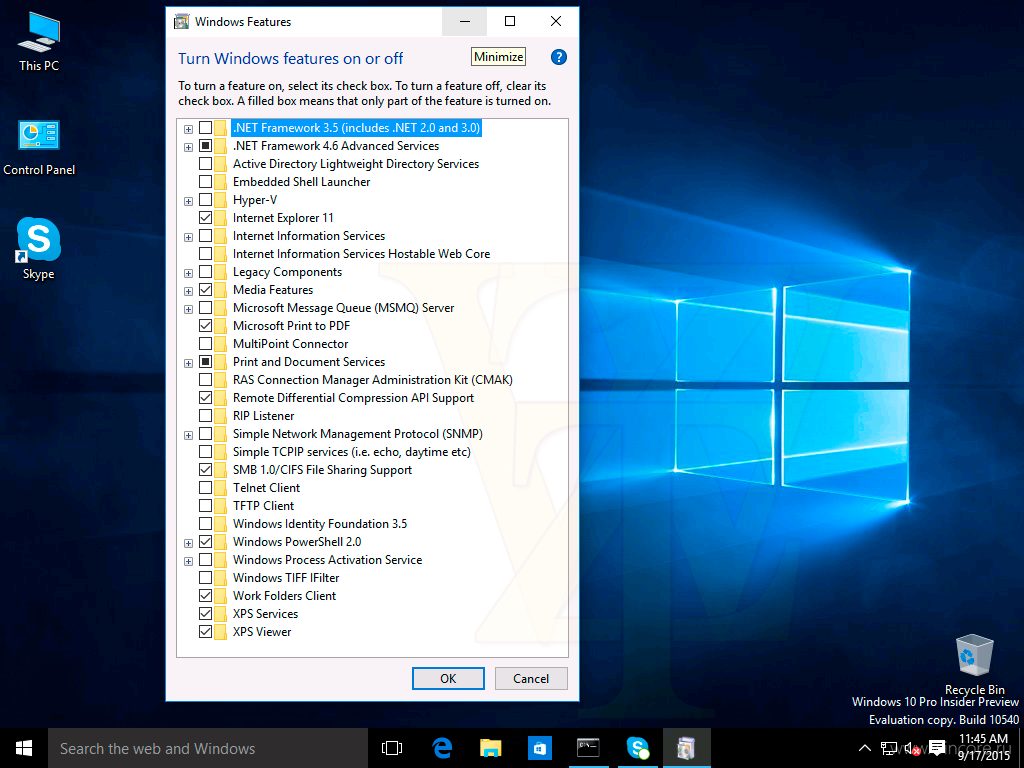The width and height of the screenshot is (1024, 768).
Task: Click the Search the web and Windows box
Action: (208, 748)
